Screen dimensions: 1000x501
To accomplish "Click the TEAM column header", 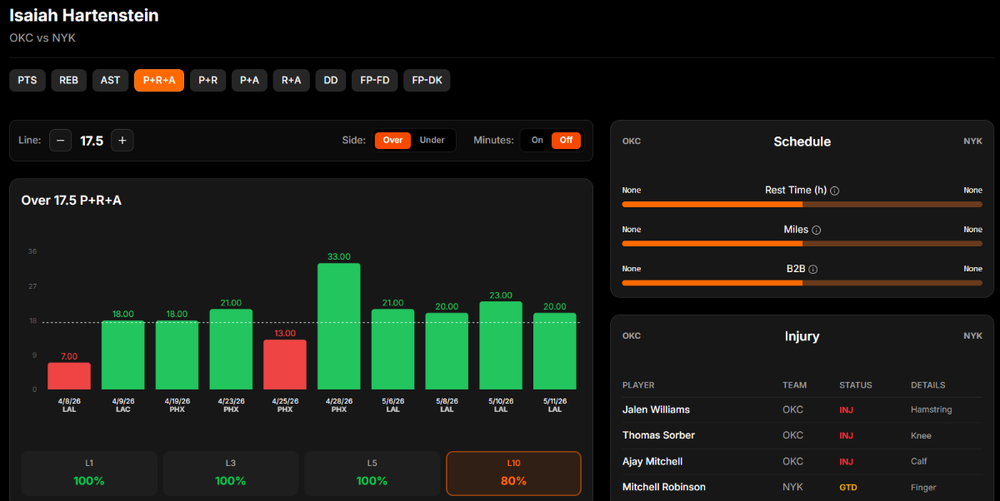I will click(795, 385).
